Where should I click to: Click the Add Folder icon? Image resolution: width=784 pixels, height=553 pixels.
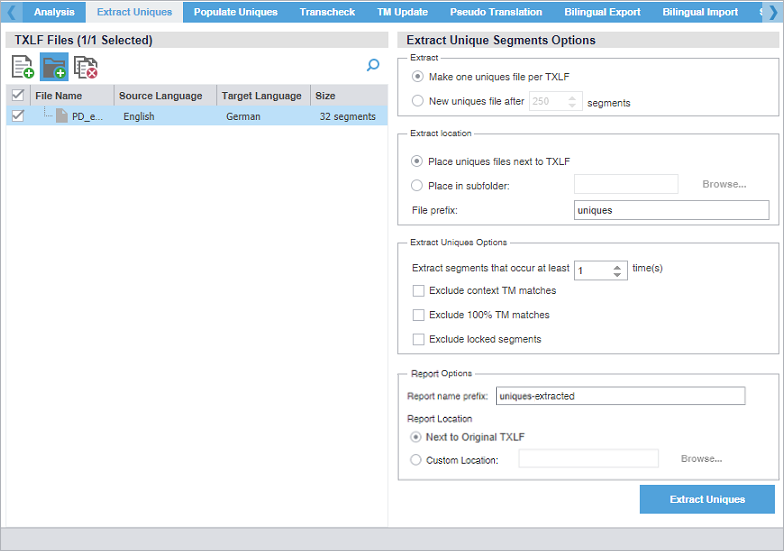point(54,67)
